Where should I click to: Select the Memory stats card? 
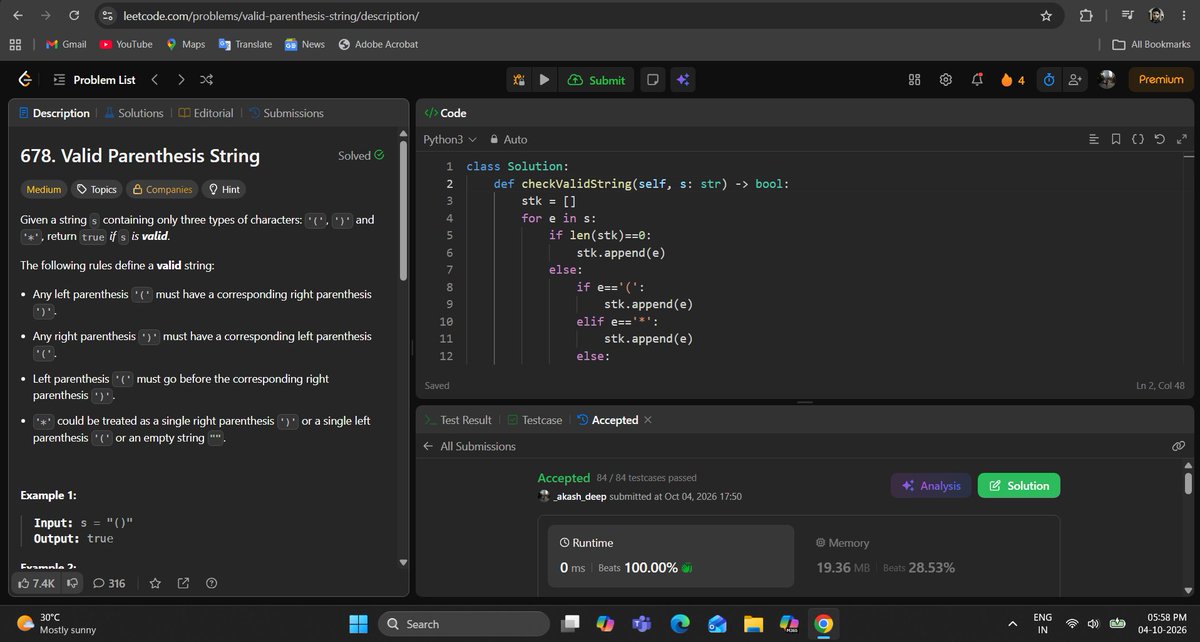pos(928,556)
